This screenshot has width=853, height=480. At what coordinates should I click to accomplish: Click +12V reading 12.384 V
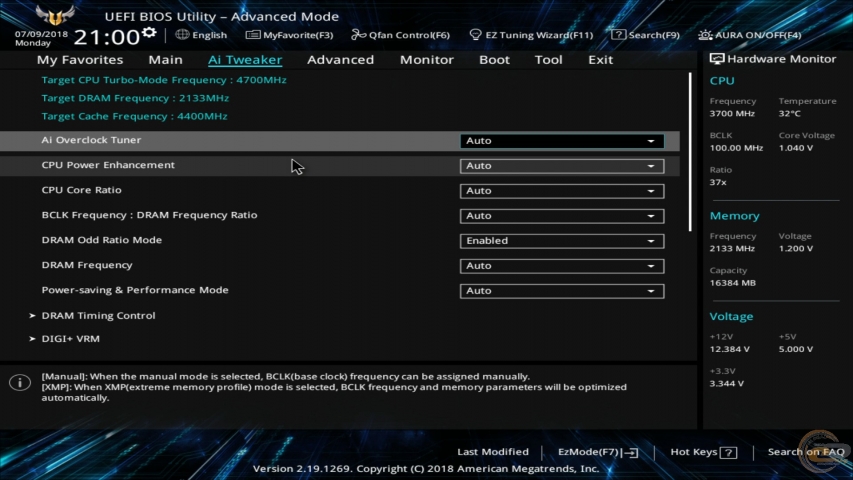pyautogui.click(x=730, y=349)
